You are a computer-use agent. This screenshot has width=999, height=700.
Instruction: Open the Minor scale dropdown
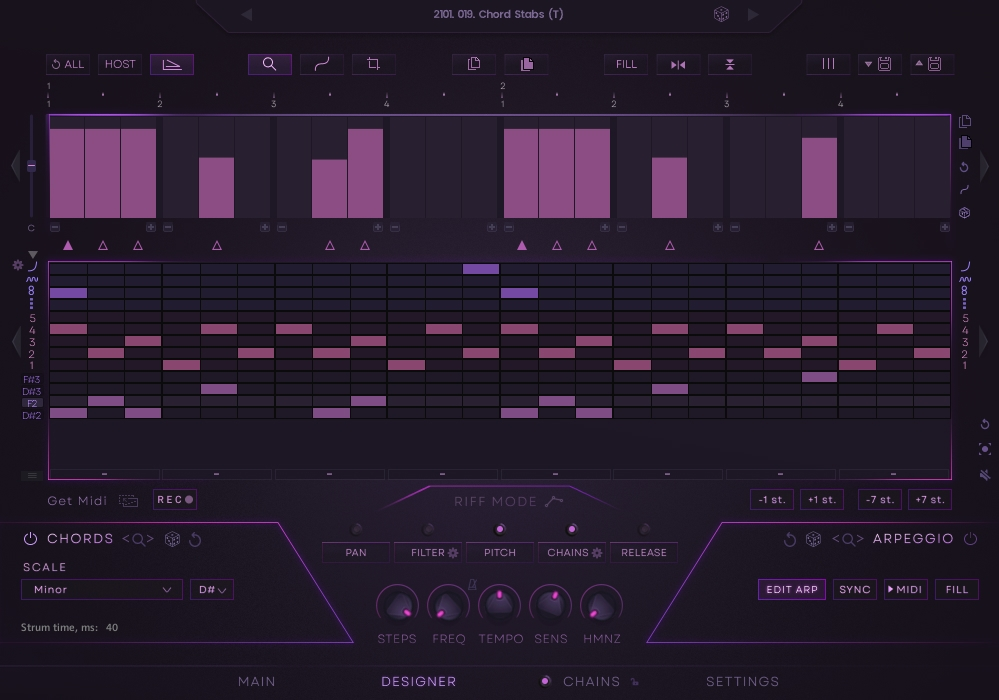click(x=102, y=589)
